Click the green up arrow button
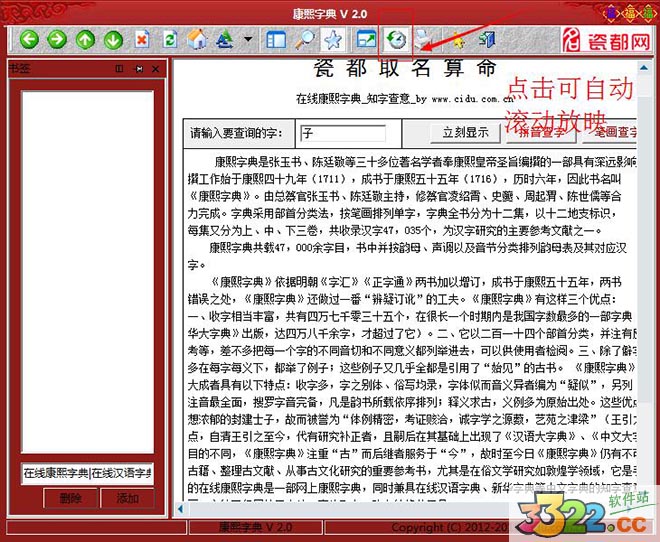The width and height of the screenshot is (660, 542). coord(85,40)
